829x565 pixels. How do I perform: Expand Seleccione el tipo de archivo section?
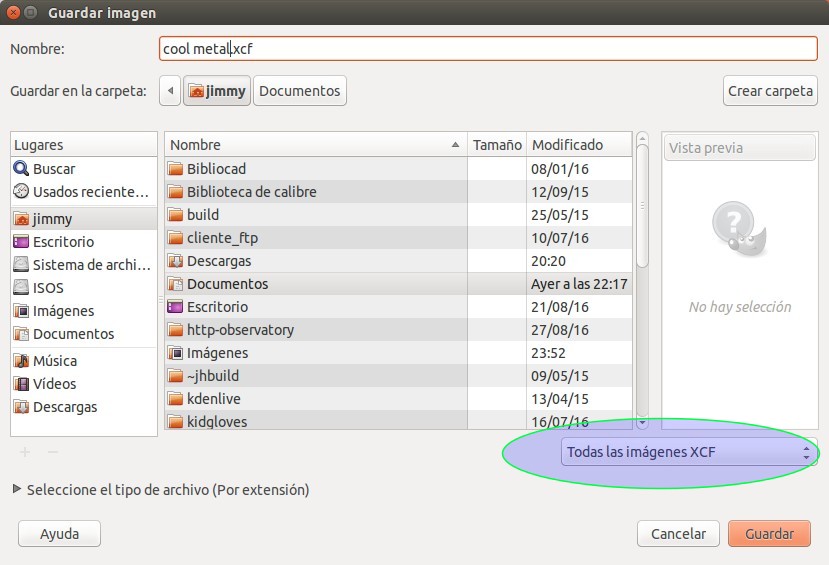coord(16,490)
